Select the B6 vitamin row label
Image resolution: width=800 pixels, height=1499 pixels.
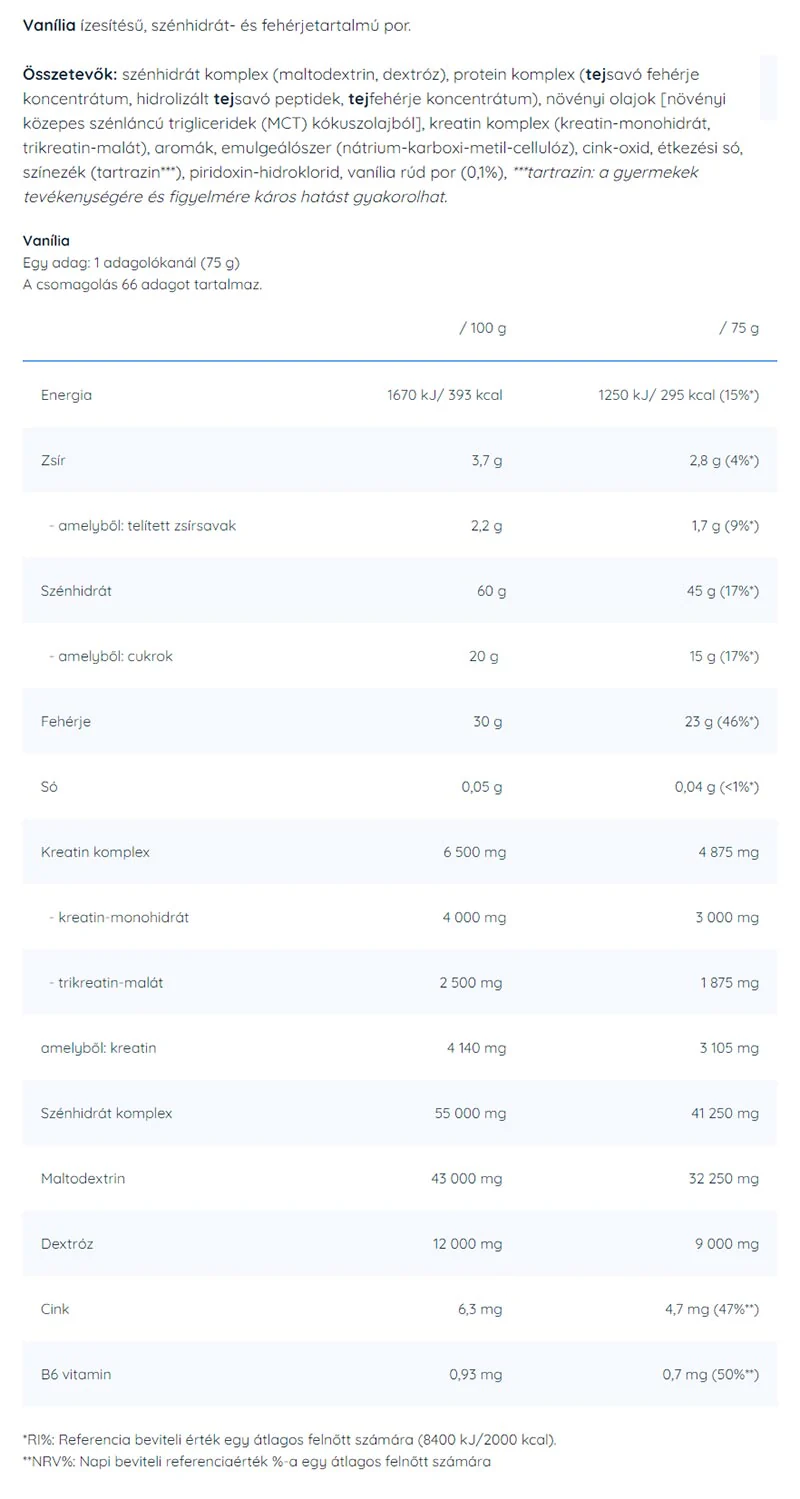pos(76,1375)
